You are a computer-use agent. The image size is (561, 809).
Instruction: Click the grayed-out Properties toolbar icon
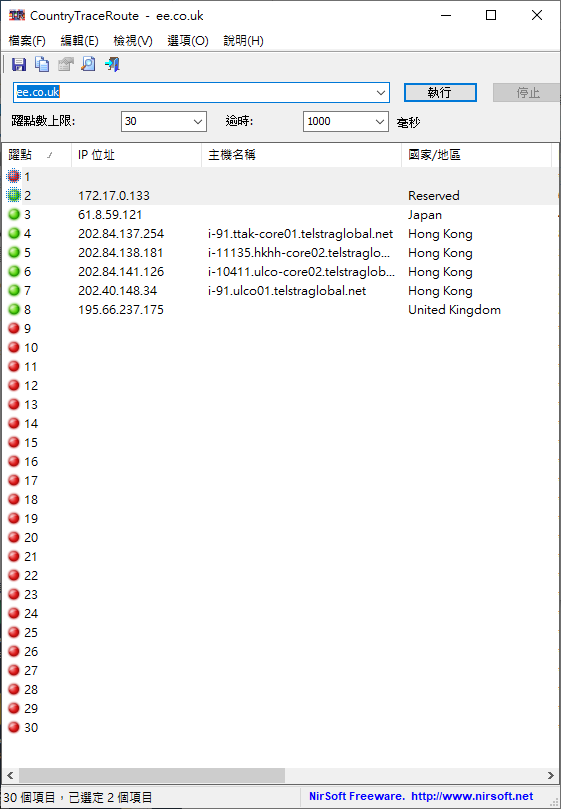(66, 64)
